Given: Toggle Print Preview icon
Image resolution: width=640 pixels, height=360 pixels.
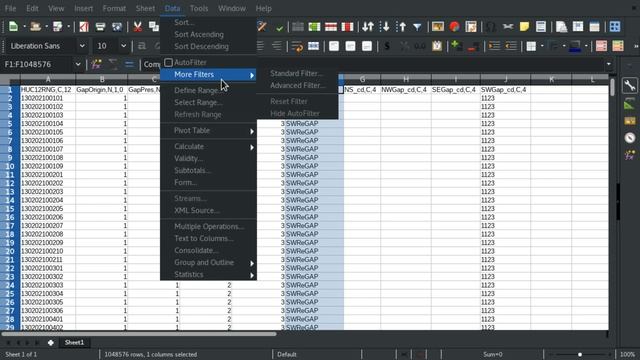Looking at the screenshot, I should pos(117,27).
